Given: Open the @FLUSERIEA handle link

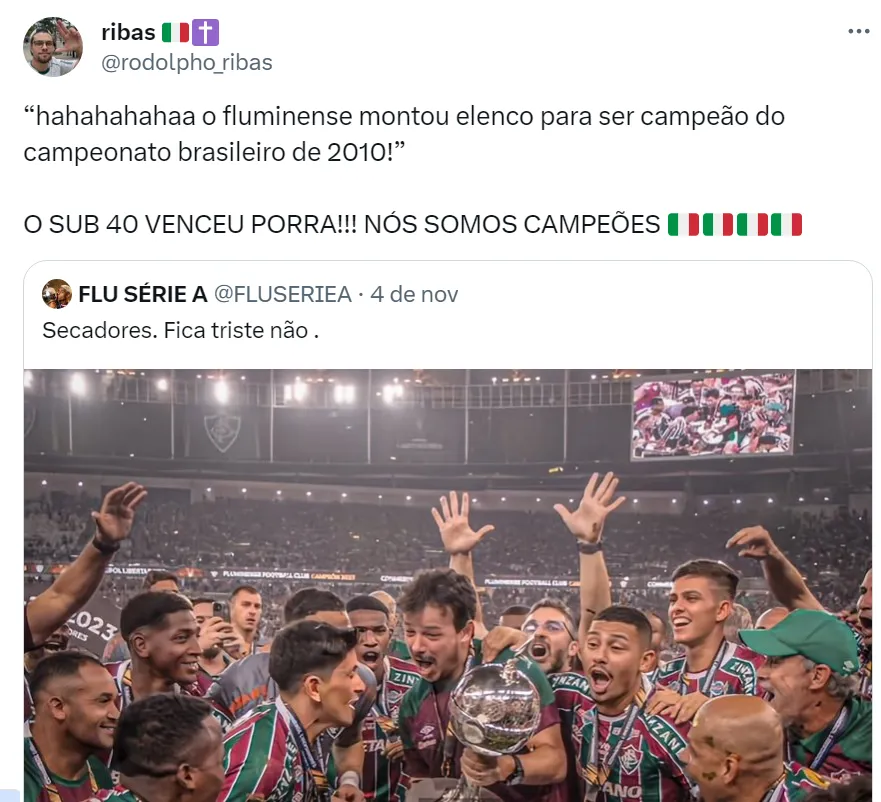Looking at the screenshot, I should click(283, 294).
